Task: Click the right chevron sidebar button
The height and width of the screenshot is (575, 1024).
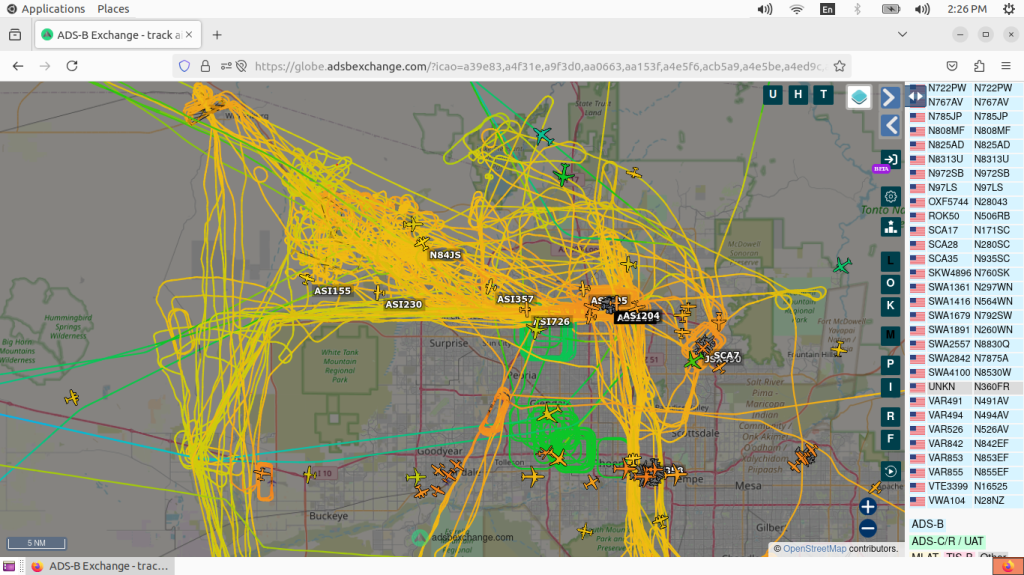Action: [x=889, y=97]
